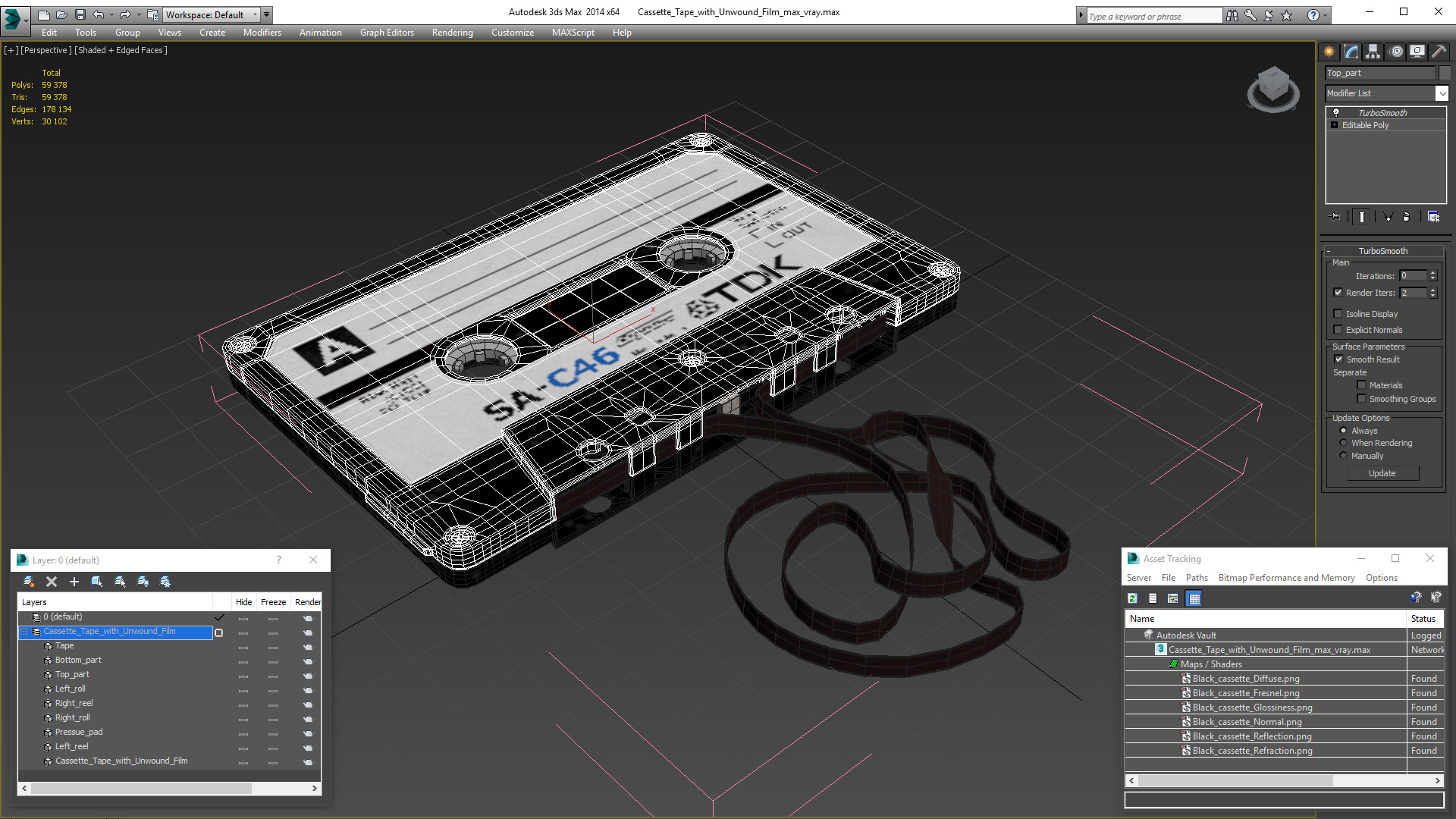Image resolution: width=1456 pixels, height=819 pixels.
Task: Open the Quick Access Toolbar customize arrow
Action: [x=267, y=14]
